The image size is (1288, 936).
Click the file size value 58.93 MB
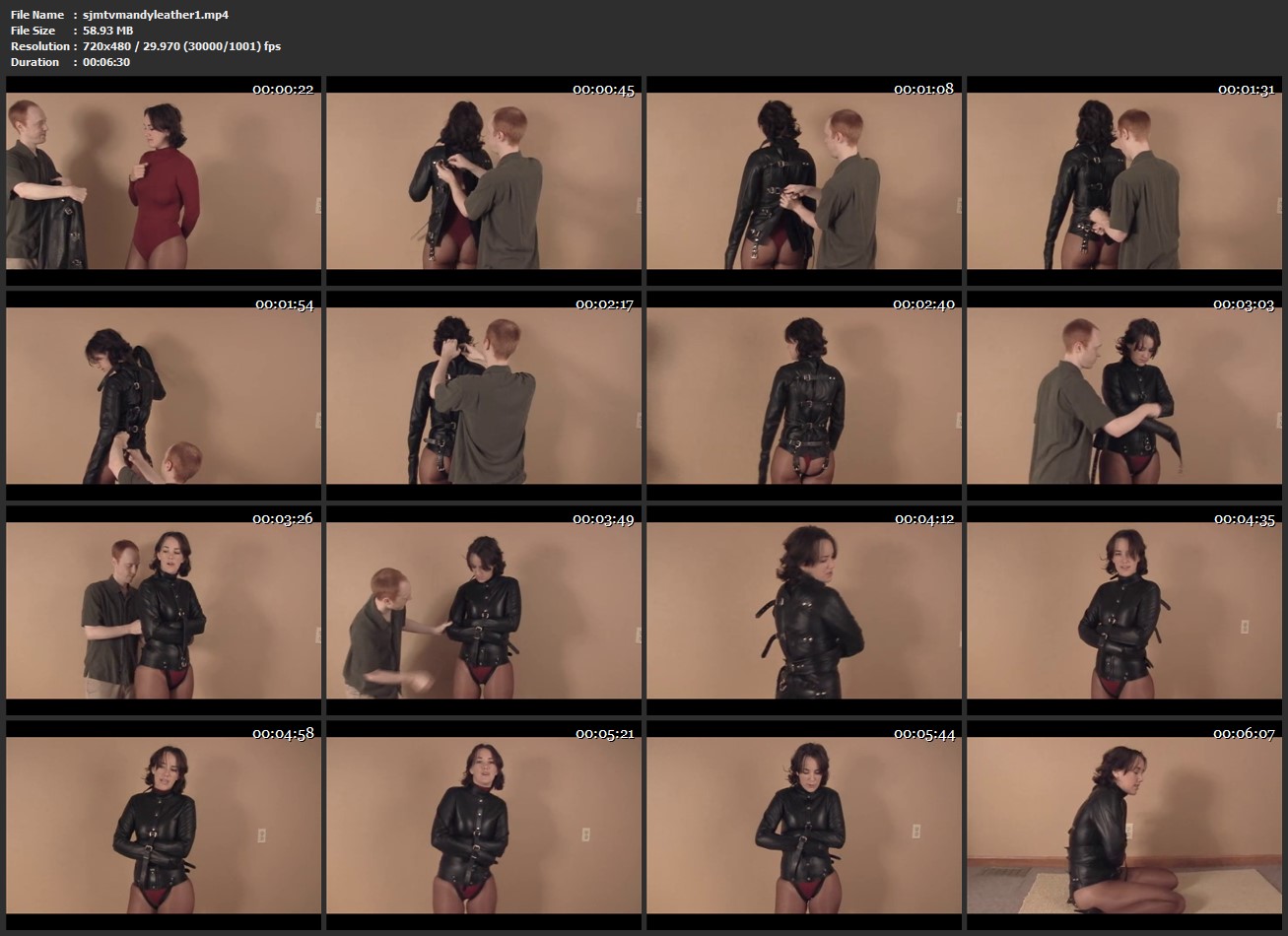click(108, 31)
